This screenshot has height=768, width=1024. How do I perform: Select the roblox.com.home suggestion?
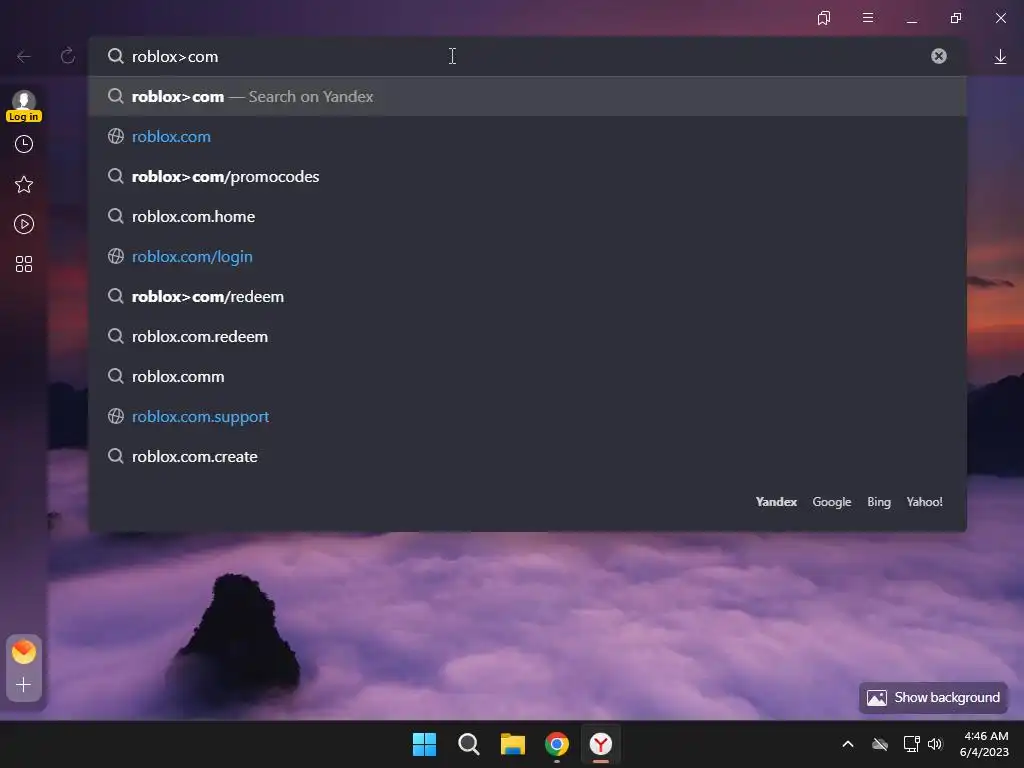[528, 216]
